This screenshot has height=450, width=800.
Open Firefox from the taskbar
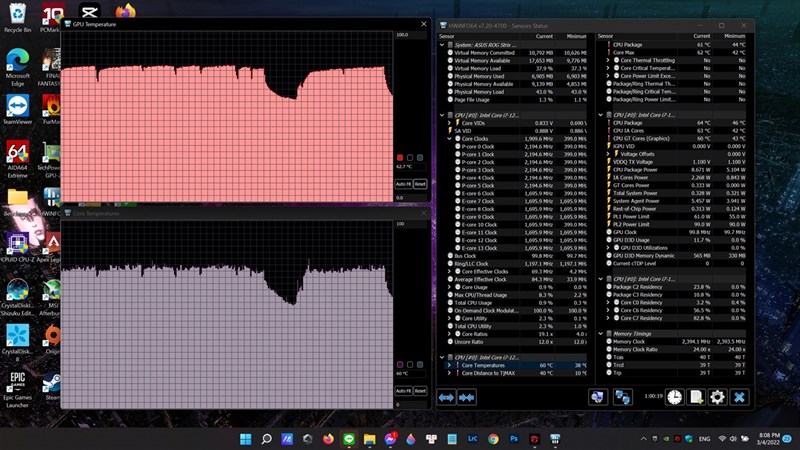327,439
